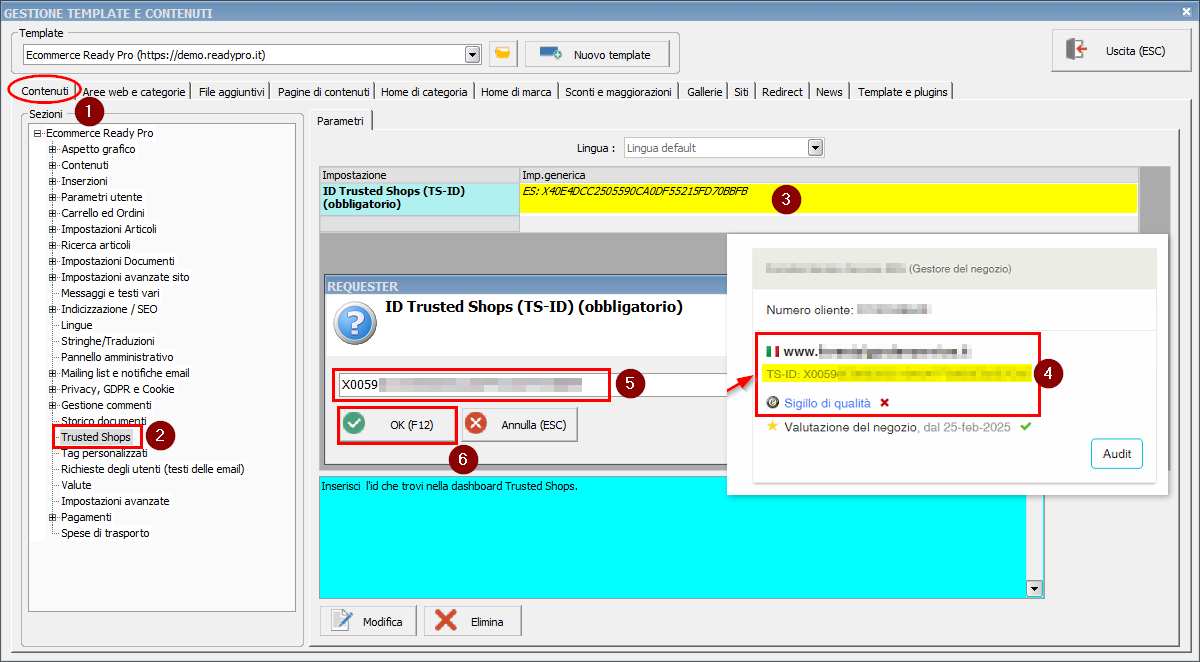Open the Sconti e maggiorazioni tab

tap(618, 92)
